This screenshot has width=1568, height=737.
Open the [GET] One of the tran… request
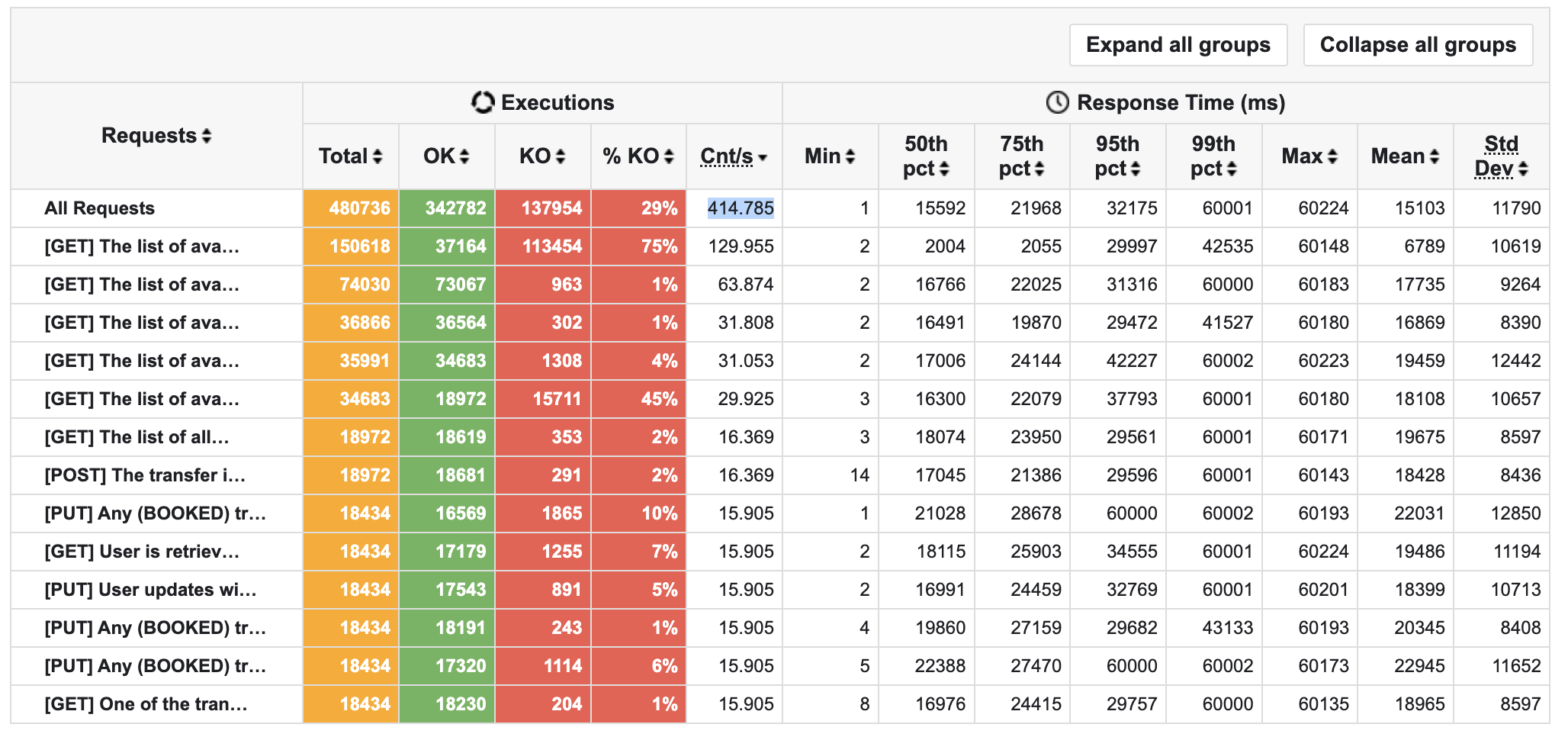pos(146,704)
